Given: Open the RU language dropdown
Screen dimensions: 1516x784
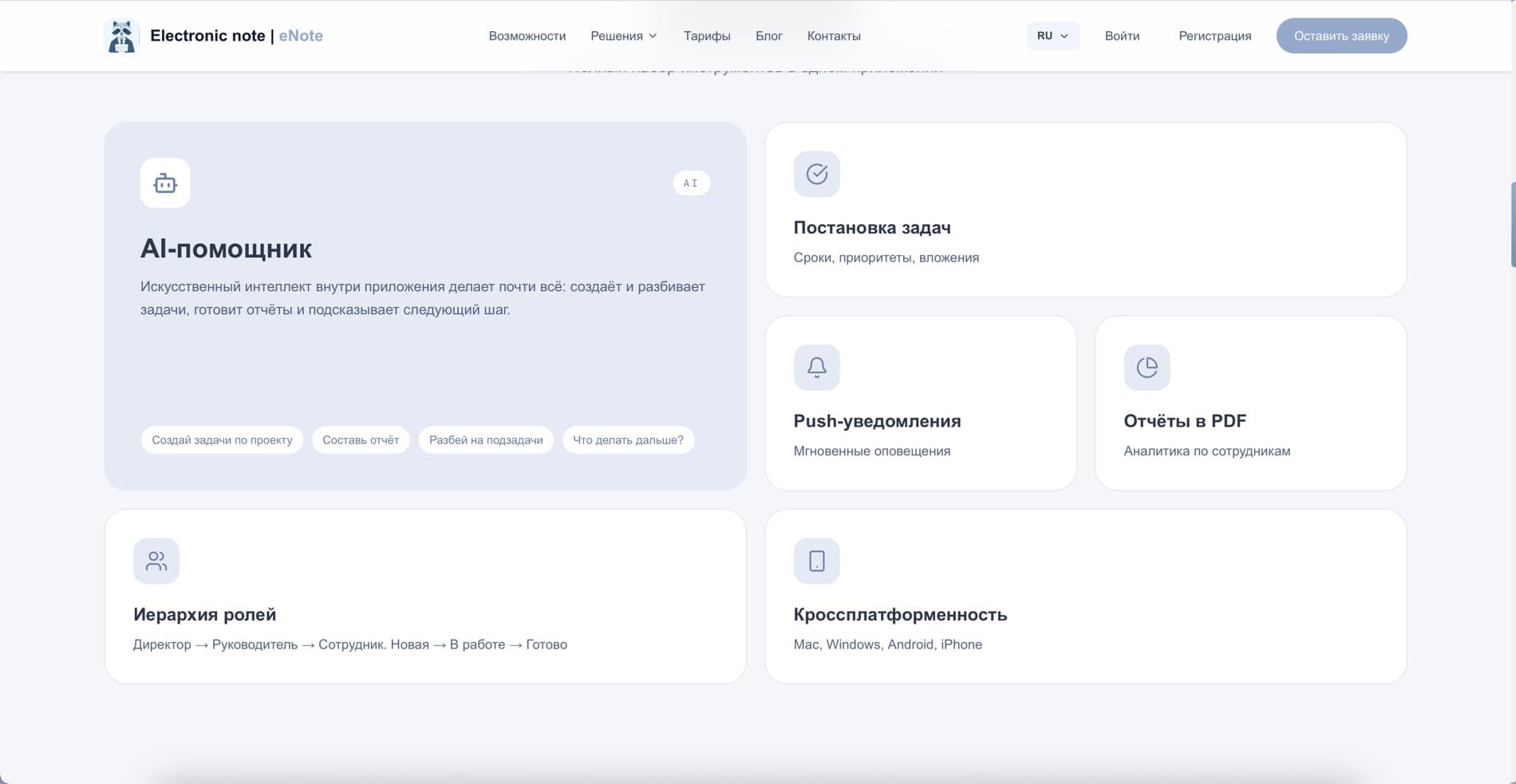Looking at the screenshot, I should pos(1052,36).
